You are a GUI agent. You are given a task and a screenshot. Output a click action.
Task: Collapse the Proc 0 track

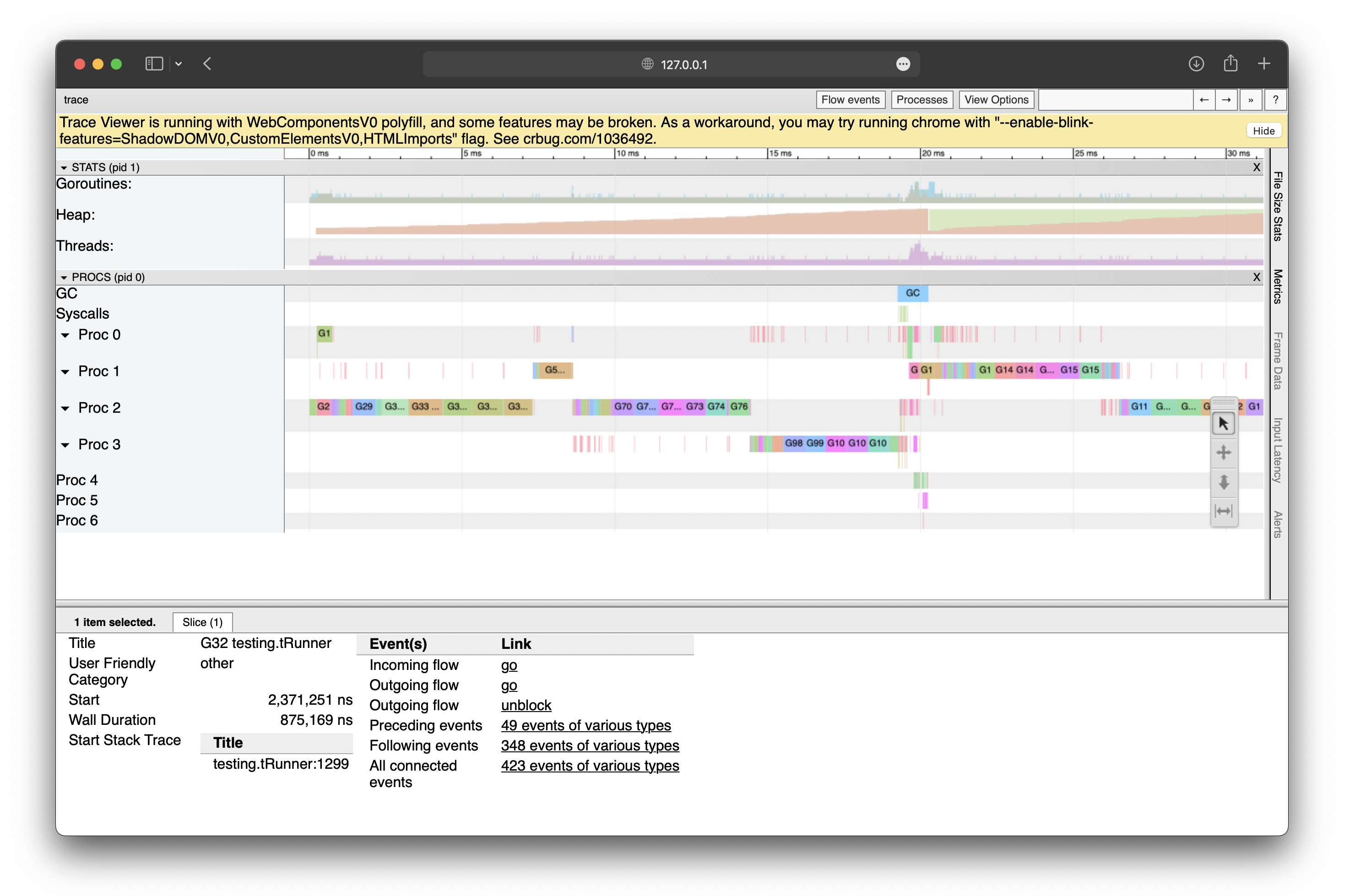click(x=65, y=335)
